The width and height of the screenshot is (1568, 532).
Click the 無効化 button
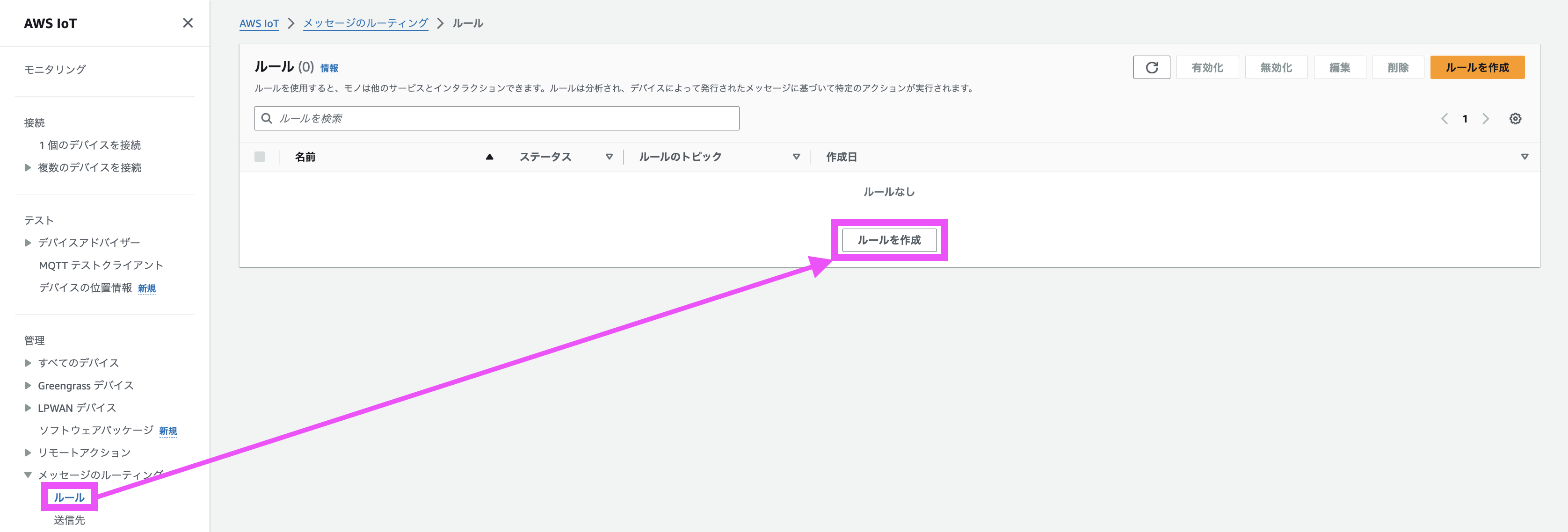point(1276,67)
